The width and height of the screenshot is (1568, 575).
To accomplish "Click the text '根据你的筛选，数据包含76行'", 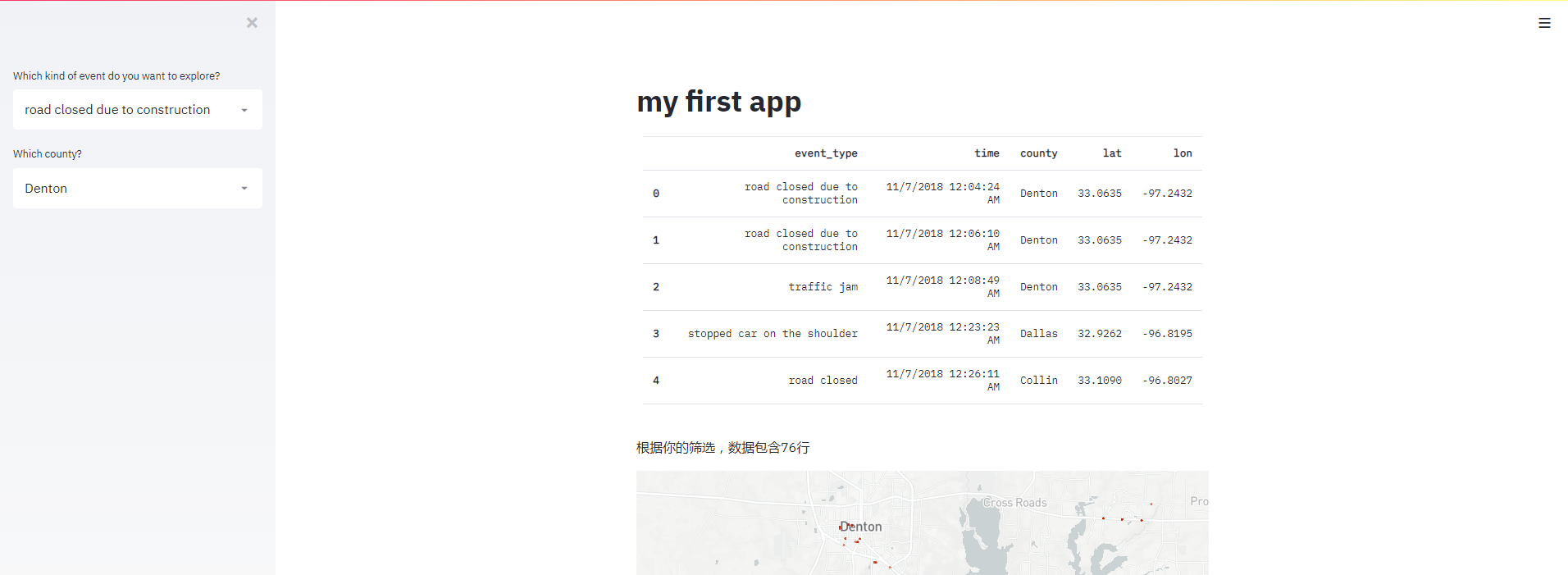I will [x=723, y=448].
